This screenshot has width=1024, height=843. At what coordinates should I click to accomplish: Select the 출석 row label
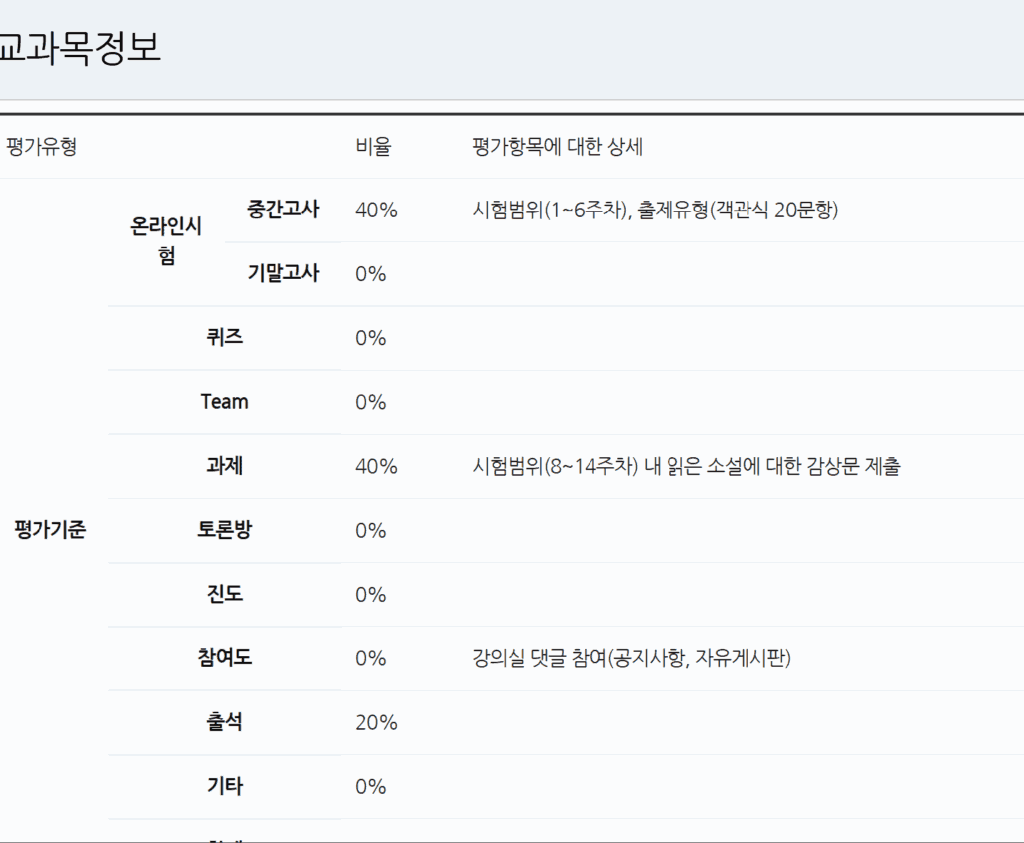(x=224, y=722)
